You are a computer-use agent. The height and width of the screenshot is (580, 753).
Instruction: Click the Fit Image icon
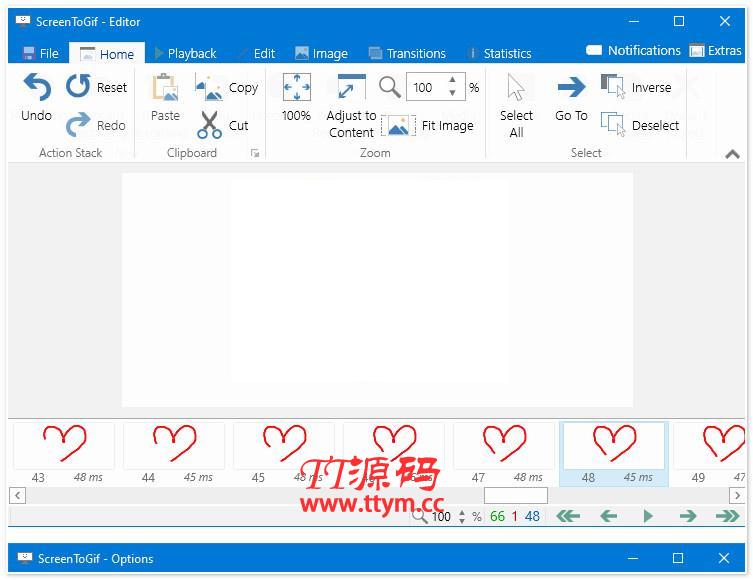point(398,125)
